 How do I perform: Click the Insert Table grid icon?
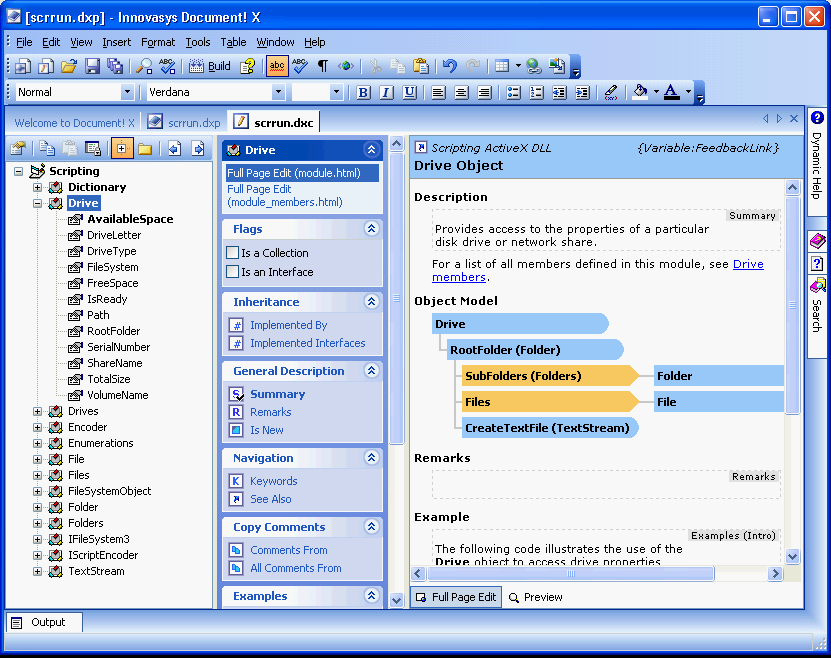point(501,66)
